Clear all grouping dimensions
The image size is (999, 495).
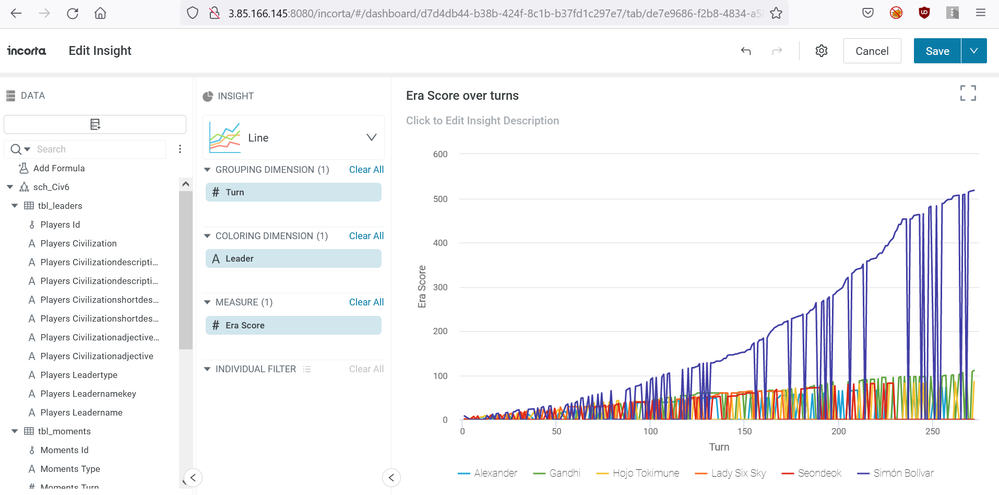(x=366, y=170)
